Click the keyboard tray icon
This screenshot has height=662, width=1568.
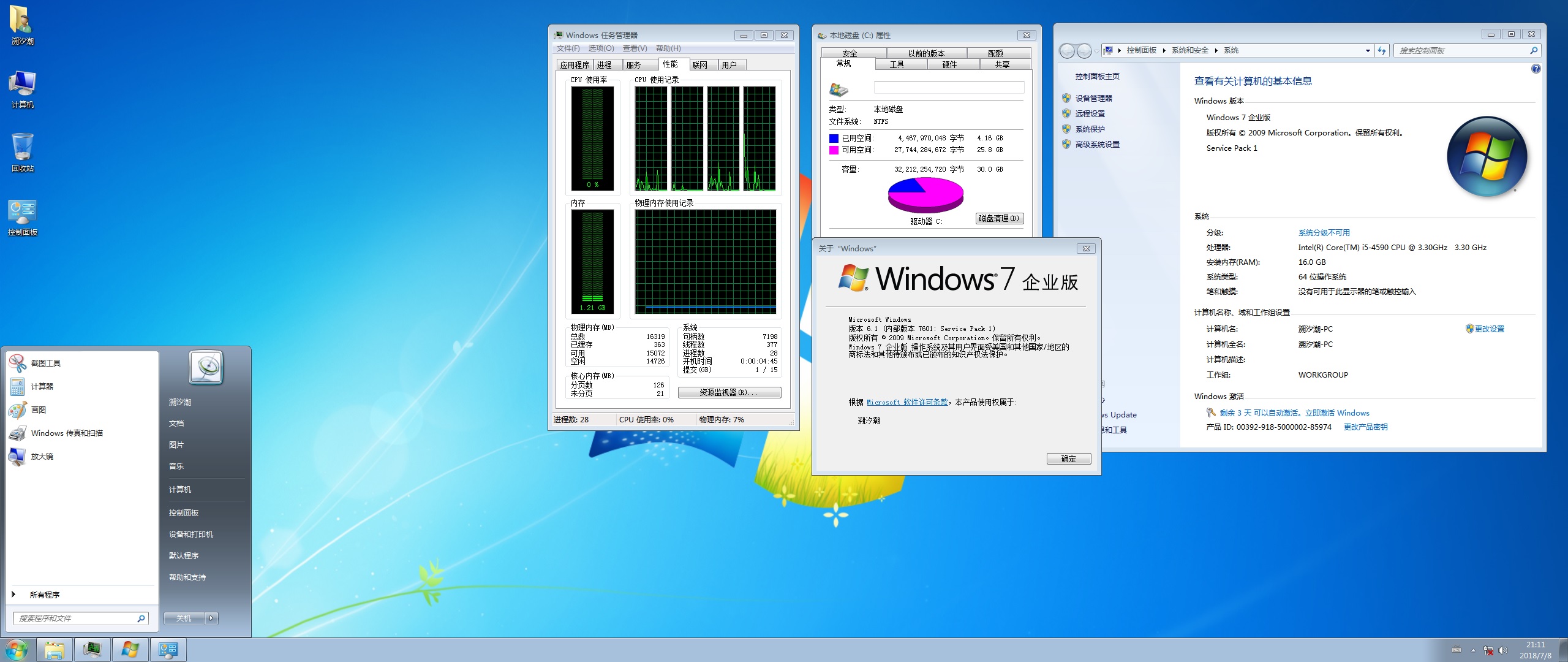[x=1457, y=650]
